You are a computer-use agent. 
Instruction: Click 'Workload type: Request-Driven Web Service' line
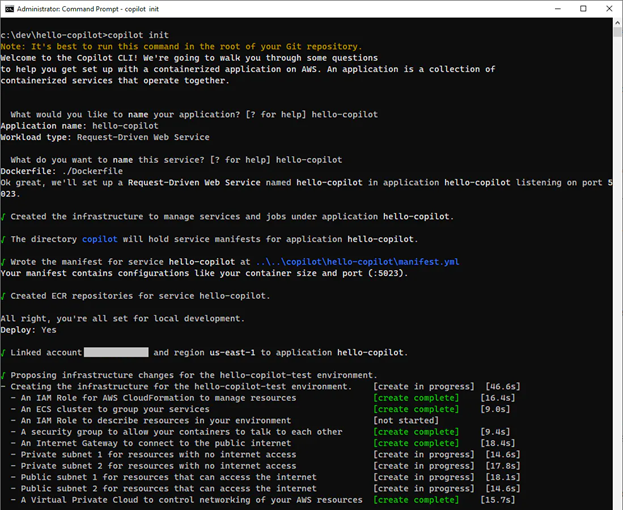point(105,137)
